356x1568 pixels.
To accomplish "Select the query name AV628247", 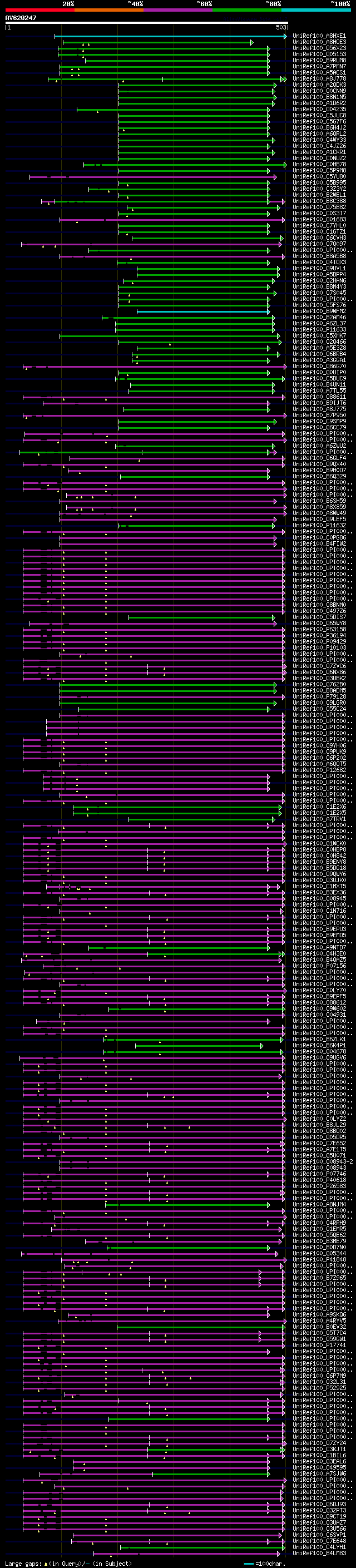I will point(21,18).
